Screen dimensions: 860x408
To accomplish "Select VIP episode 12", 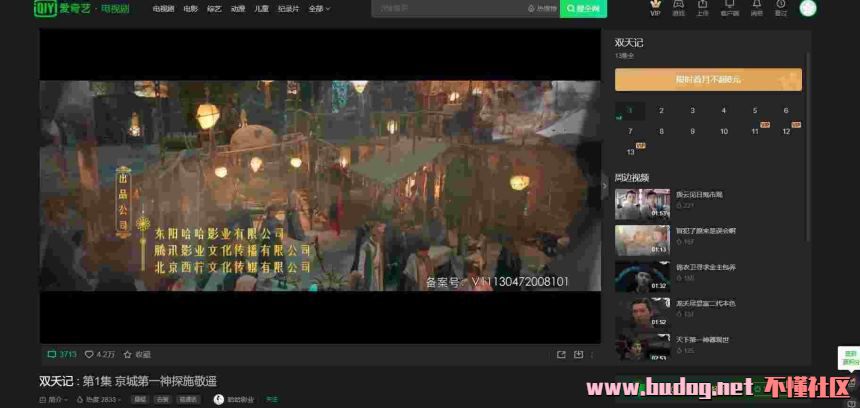I will click(786, 131).
